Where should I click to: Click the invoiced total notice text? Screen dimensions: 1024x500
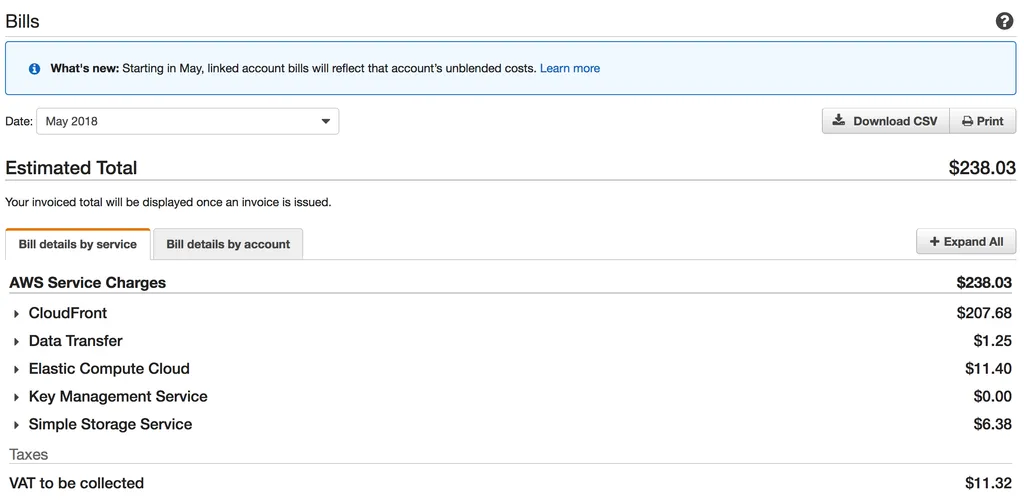168,202
